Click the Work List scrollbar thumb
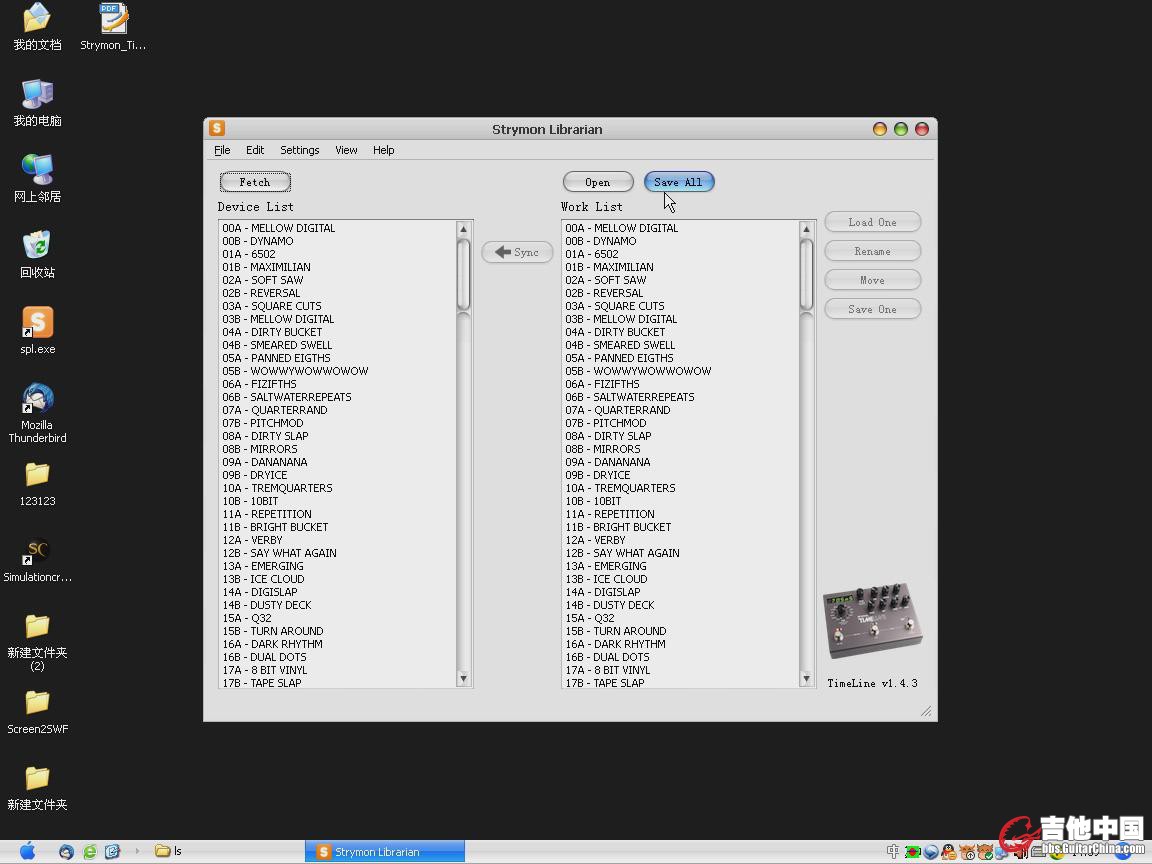 click(x=807, y=275)
